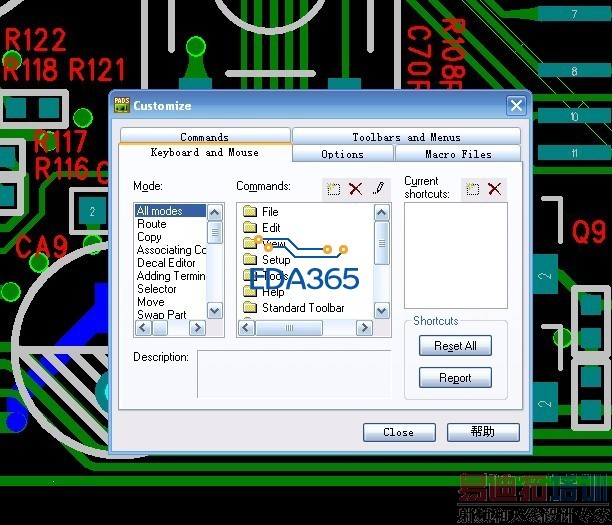
Task: Click the Commands vertical scrollbar thumb
Action: click(x=382, y=243)
